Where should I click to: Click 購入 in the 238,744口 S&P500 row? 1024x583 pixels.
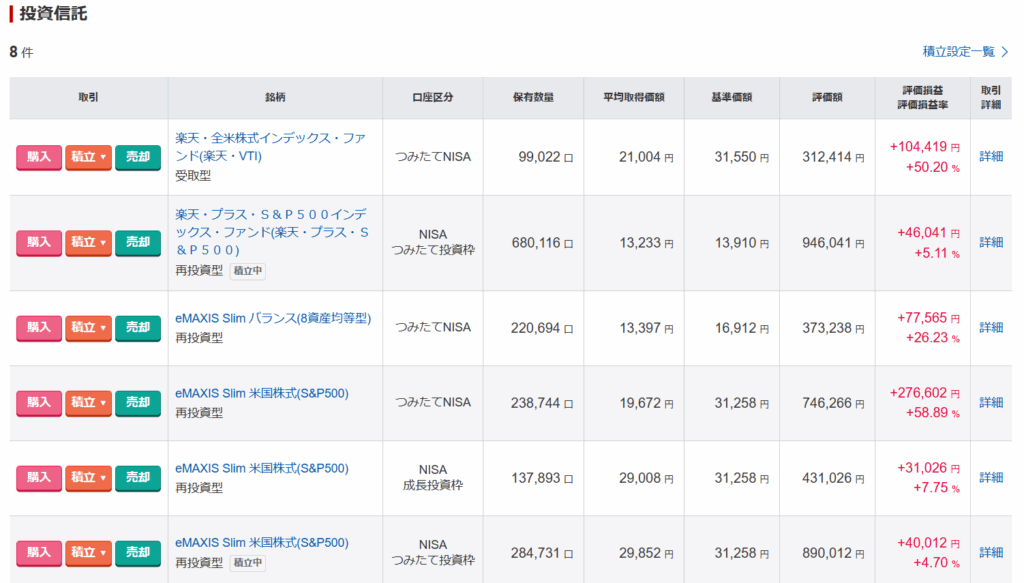[39, 403]
